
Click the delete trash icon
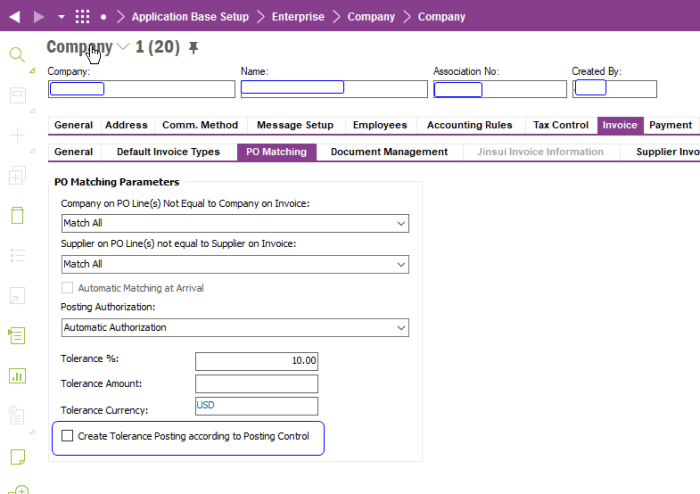click(17, 215)
